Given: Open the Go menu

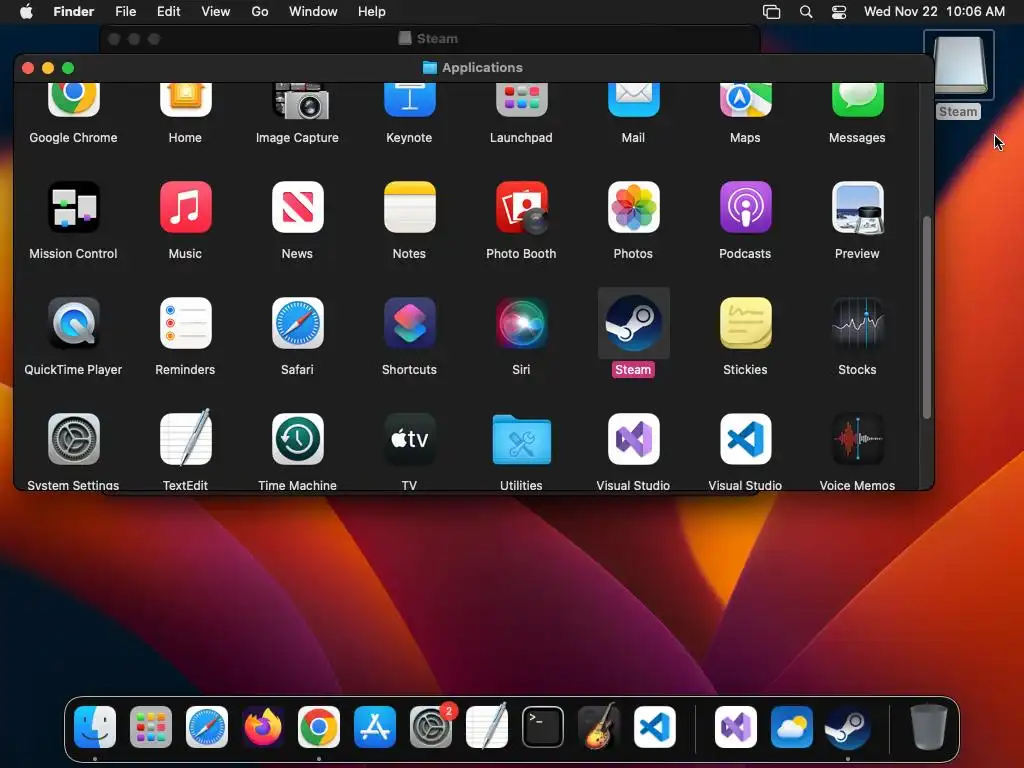Looking at the screenshot, I should pos(260,11).
